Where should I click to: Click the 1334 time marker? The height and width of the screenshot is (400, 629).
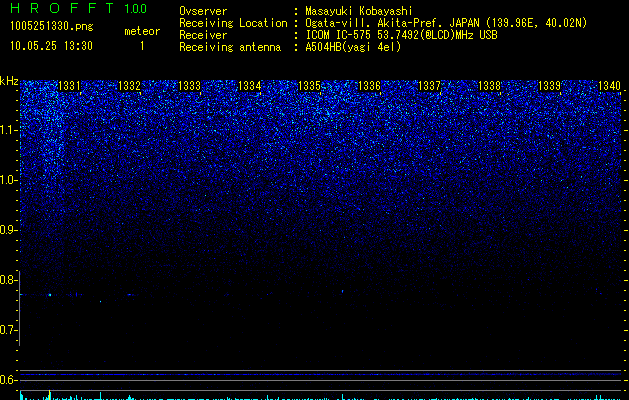(250, 86)
